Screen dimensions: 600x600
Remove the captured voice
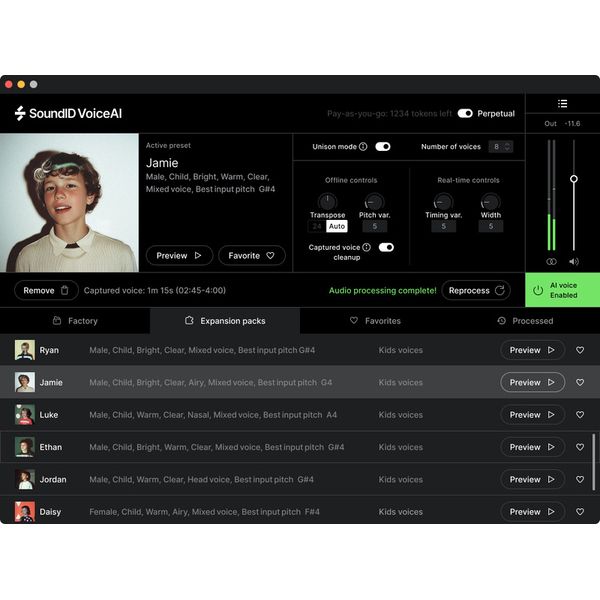46,290
